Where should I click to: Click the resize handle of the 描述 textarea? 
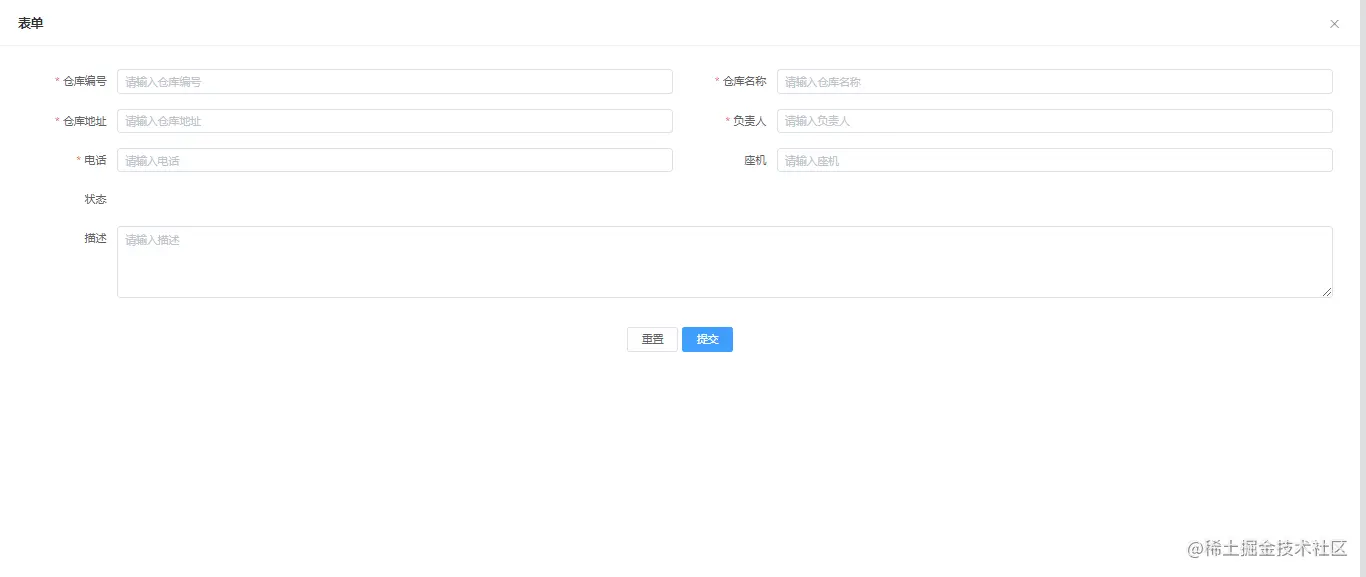1327,293
